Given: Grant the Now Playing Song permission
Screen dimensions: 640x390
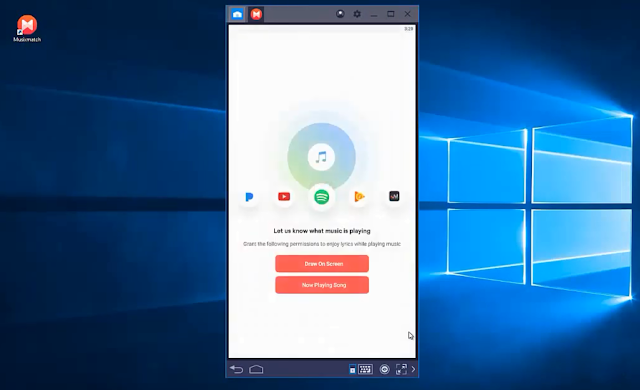Looking at the screenshot, I should [x=322, y=285].
